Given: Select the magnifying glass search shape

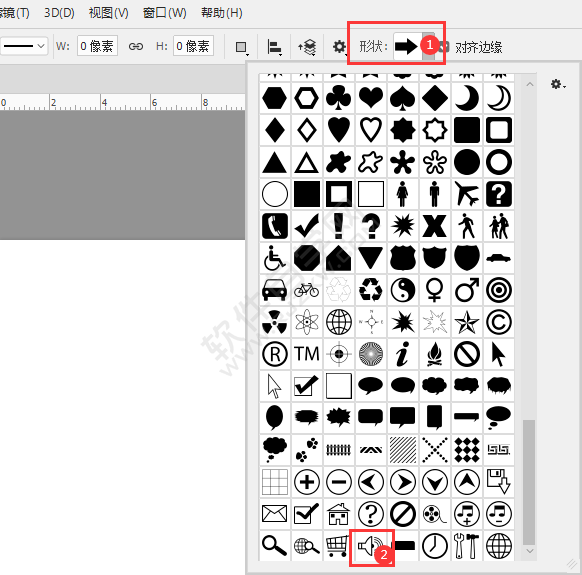Looking at the screenshot, I should pos(274,545).
